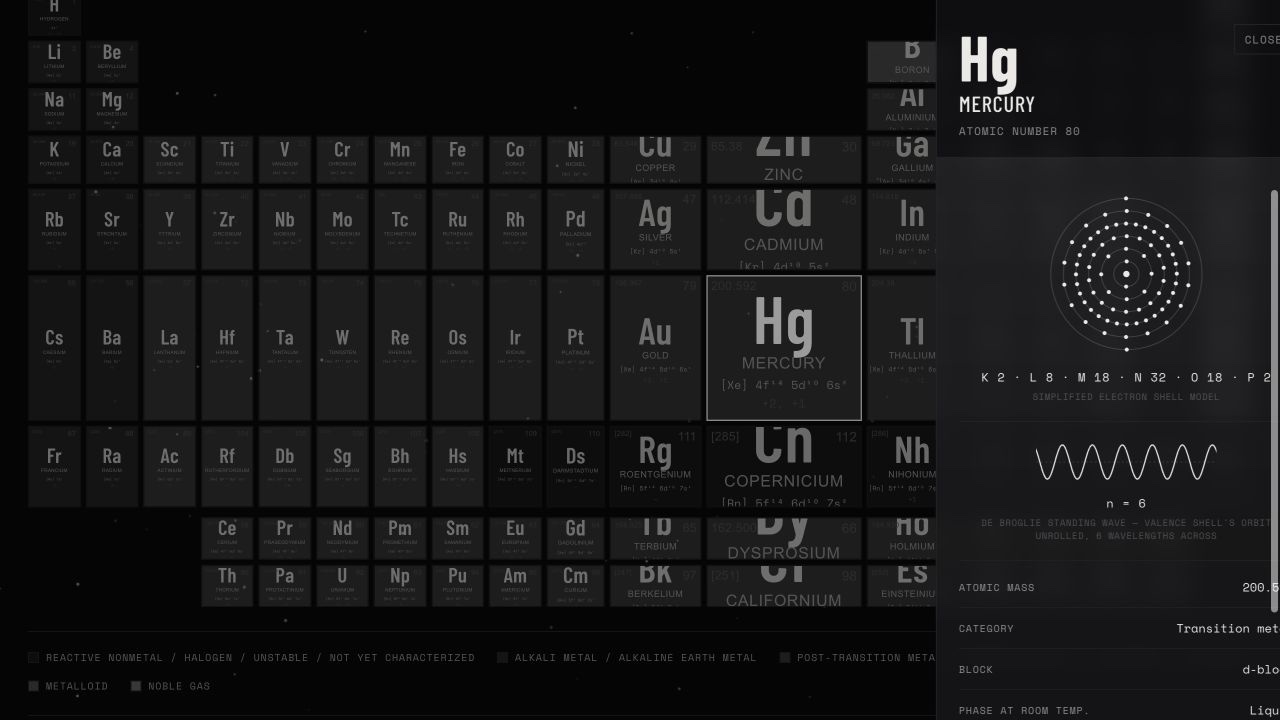Toggle Post-Transition Metal legend filter

858,658
